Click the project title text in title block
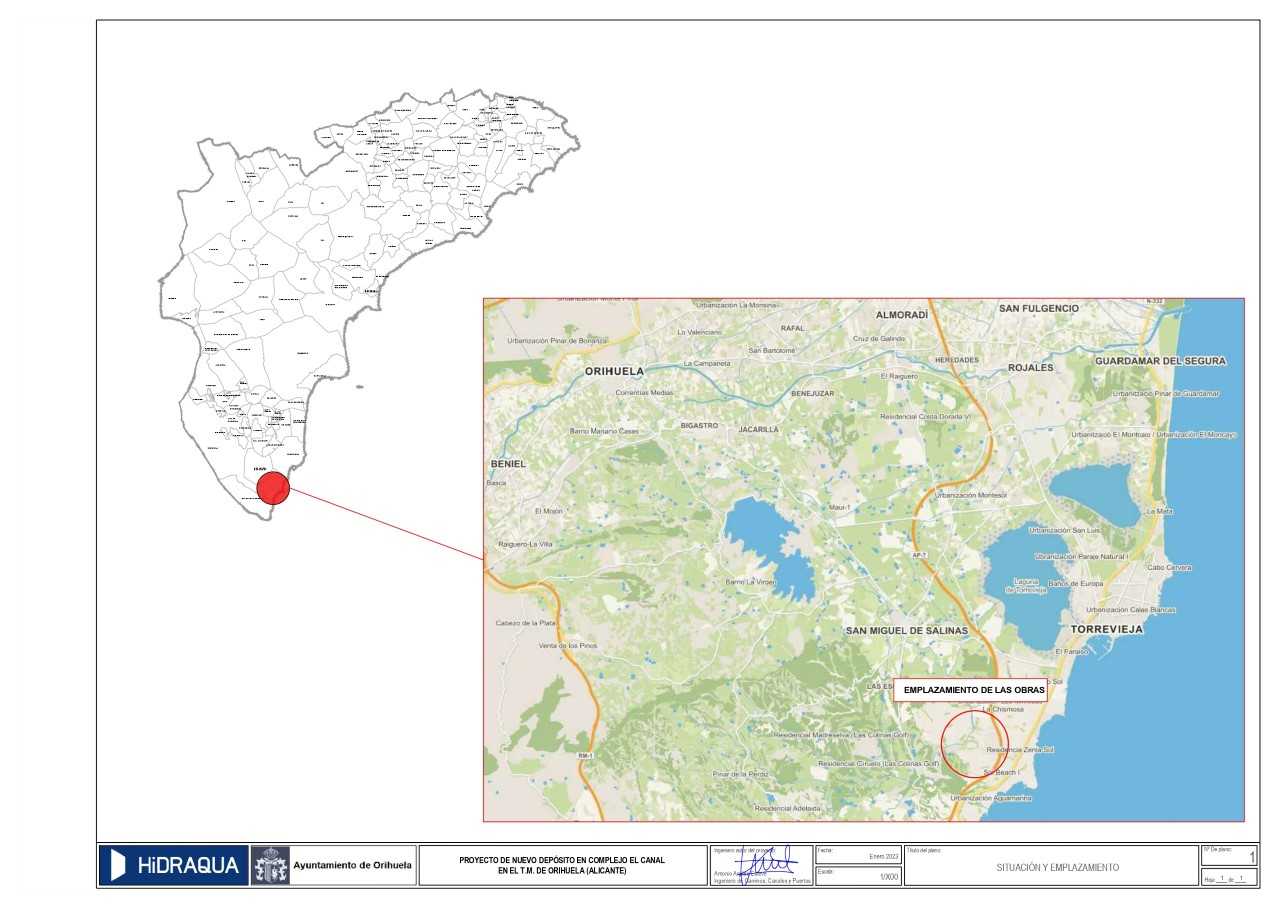 click(x=561, y=865)
